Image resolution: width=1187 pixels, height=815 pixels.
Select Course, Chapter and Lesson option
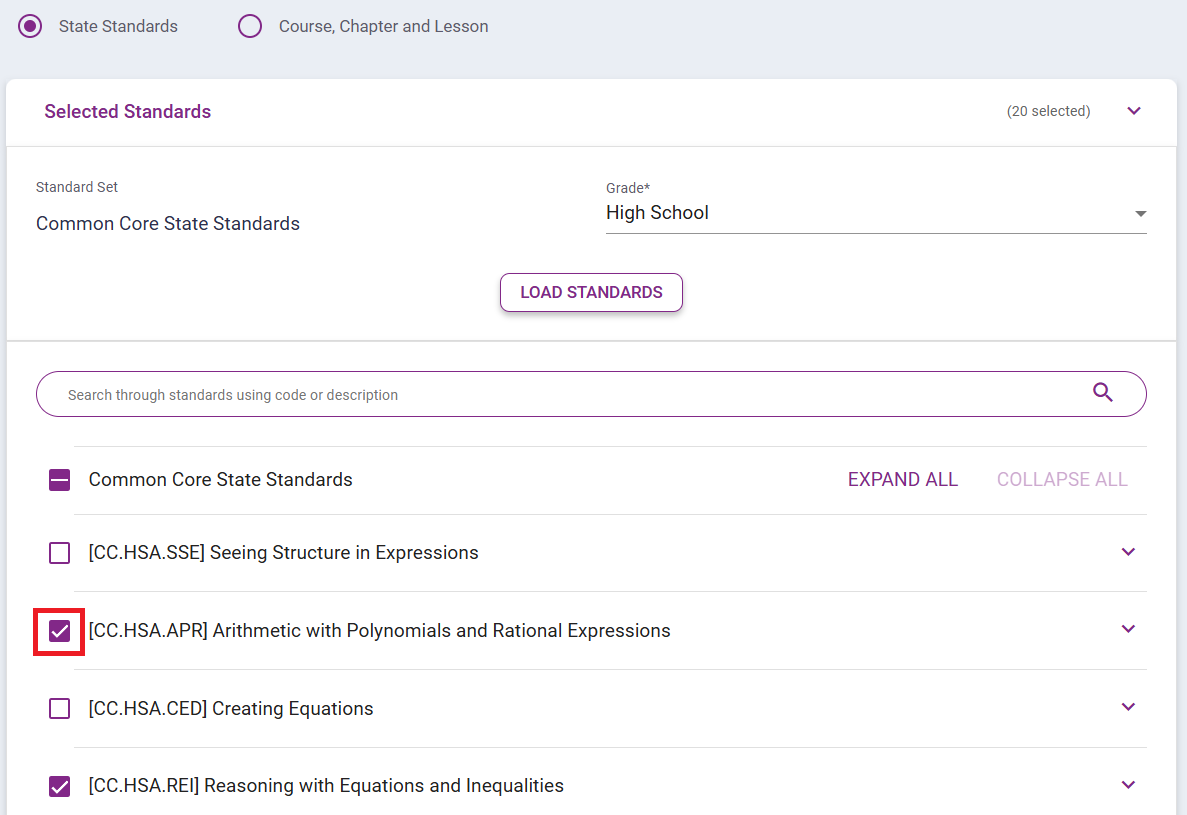click(x=250, y=26)
